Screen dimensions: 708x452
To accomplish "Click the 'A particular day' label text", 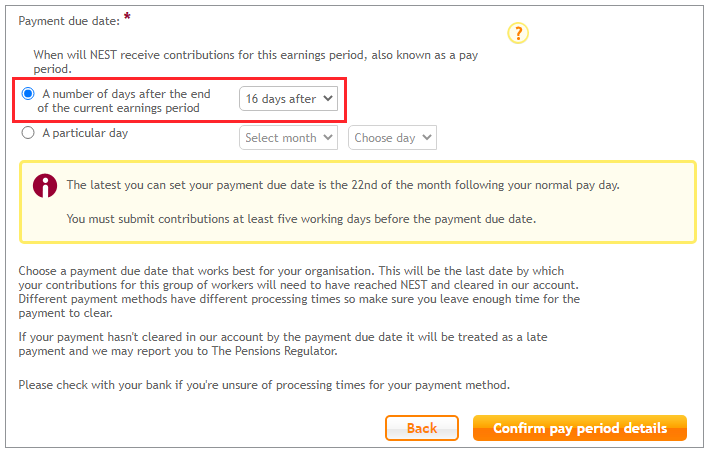I will (85, 133).
